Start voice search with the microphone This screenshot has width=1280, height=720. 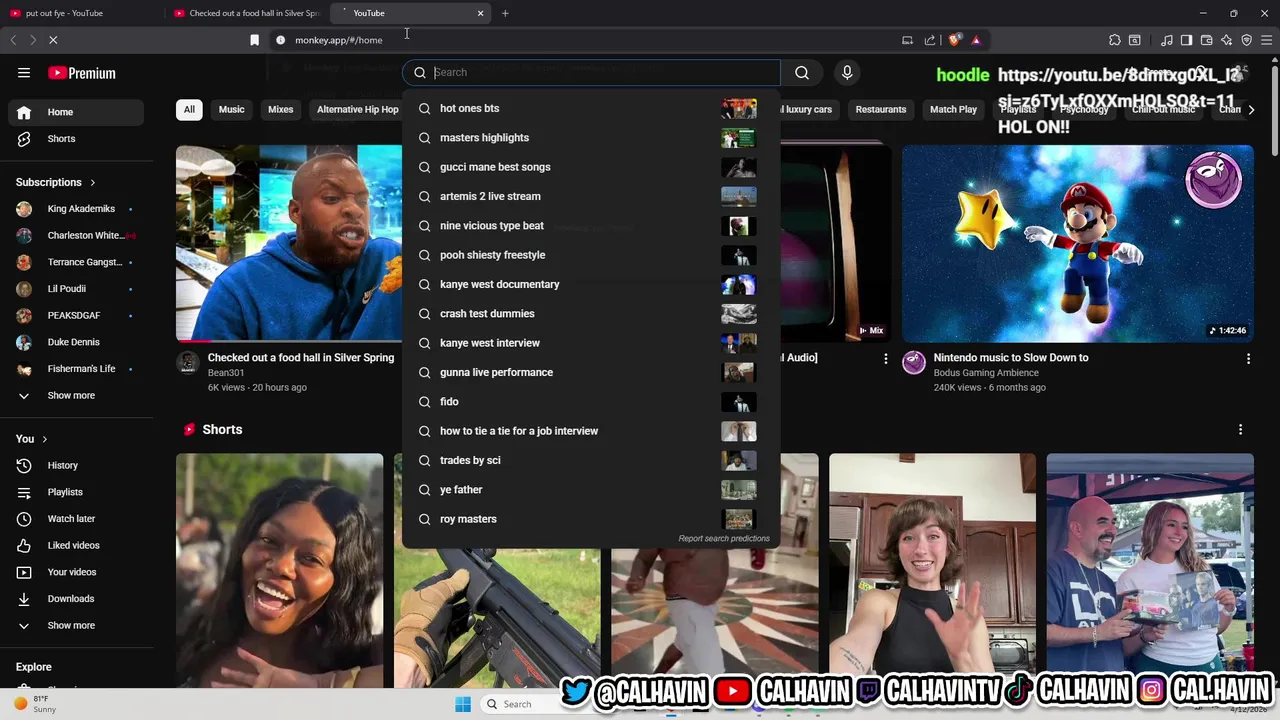pos(847,72)
